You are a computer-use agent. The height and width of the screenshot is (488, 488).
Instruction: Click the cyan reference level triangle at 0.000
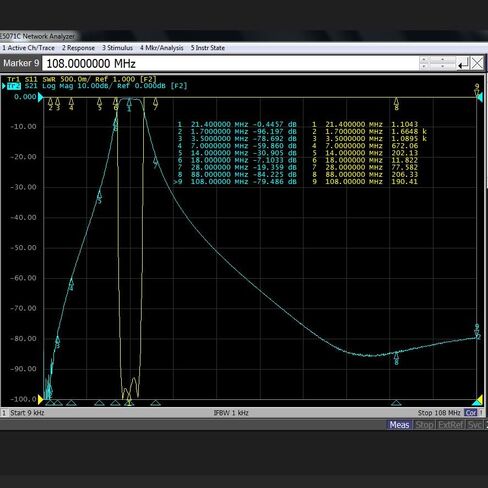[x=40, y=97]
